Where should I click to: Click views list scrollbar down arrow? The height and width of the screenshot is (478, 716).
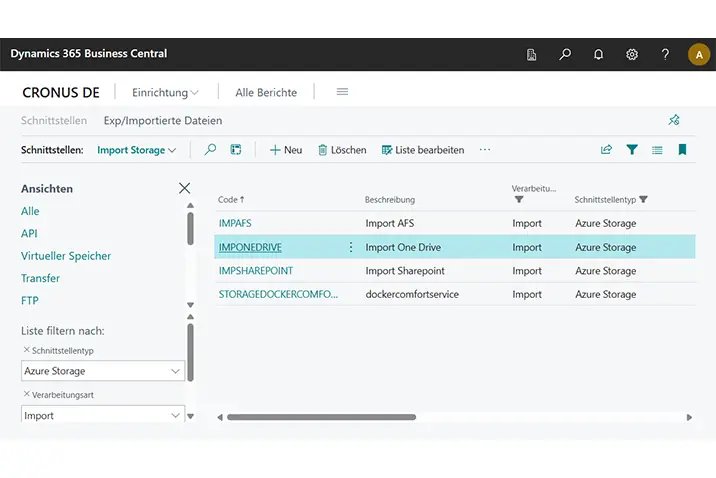(x=190, y=305)
